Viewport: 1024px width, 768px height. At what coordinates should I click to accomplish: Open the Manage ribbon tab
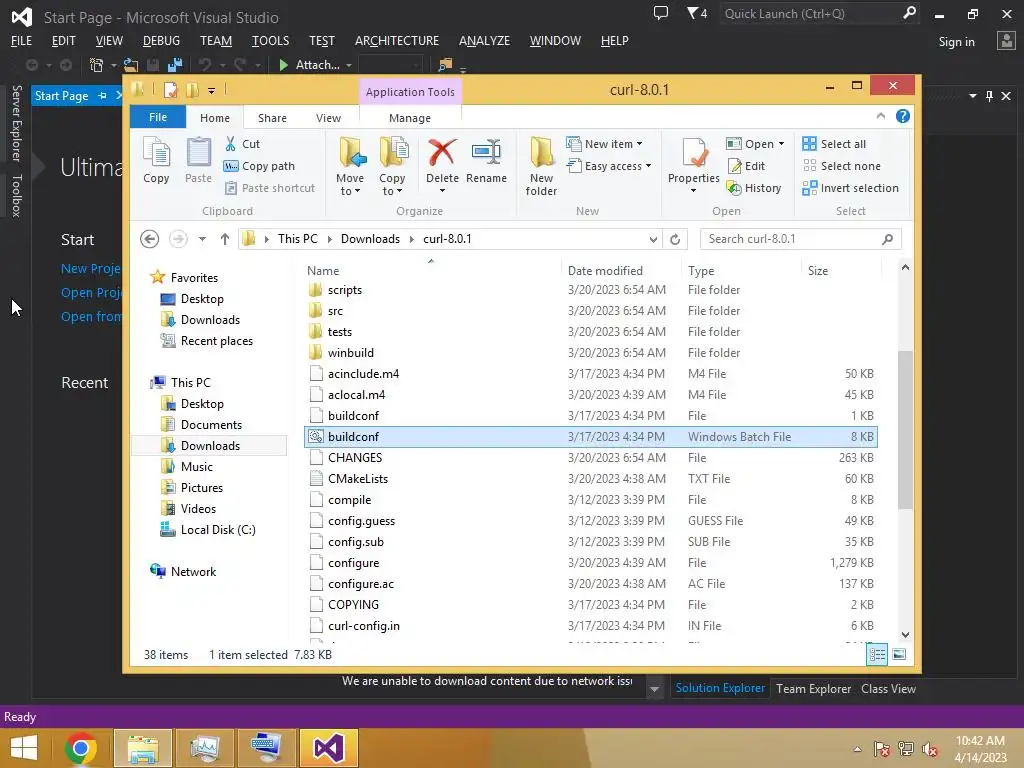pos(410,118)
